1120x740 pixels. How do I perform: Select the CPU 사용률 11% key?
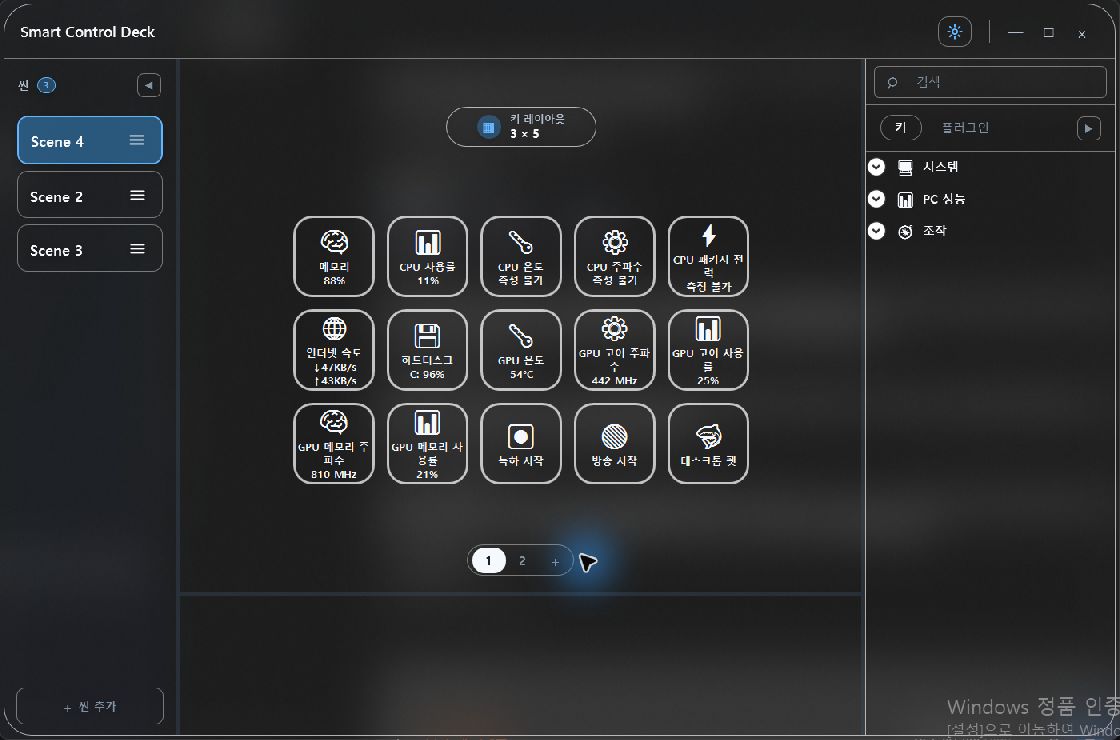click(427, 256)
